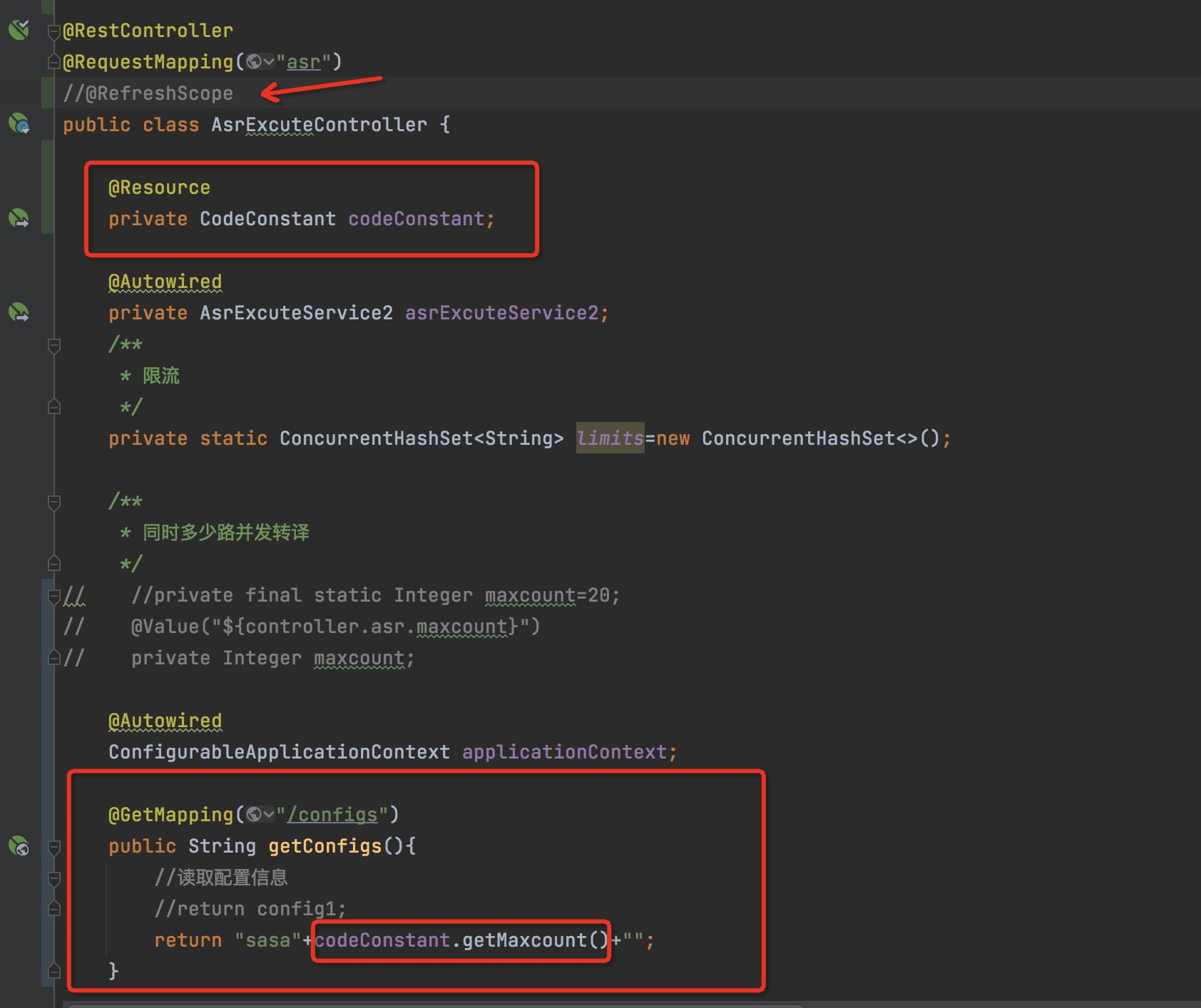Click the AsrExcuteService2 type name

coord(296,313)
